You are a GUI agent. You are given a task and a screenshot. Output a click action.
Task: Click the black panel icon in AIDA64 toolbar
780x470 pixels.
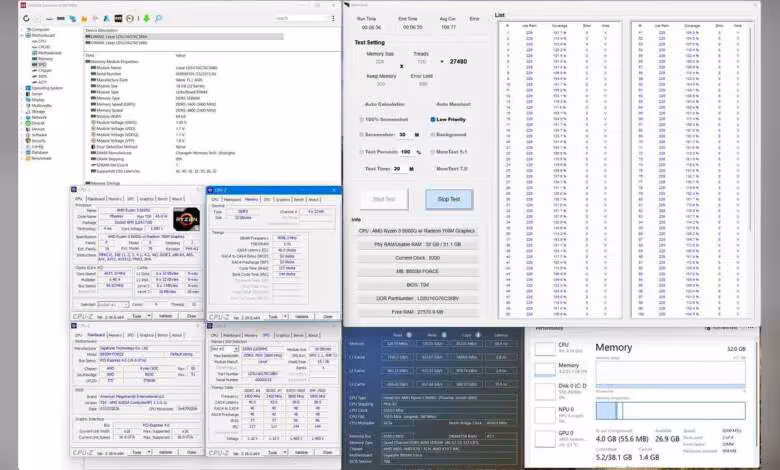click(x=118, y=18)
